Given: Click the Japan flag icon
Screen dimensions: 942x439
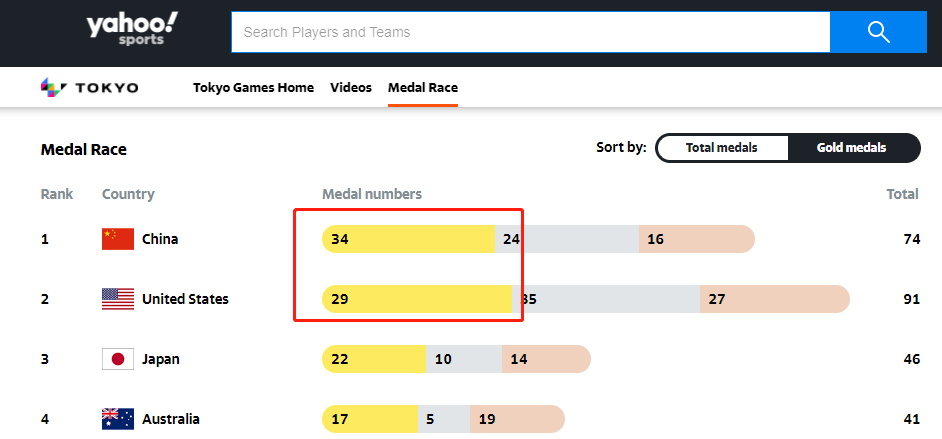Looking at the screenshot, I should click(118, 359).
